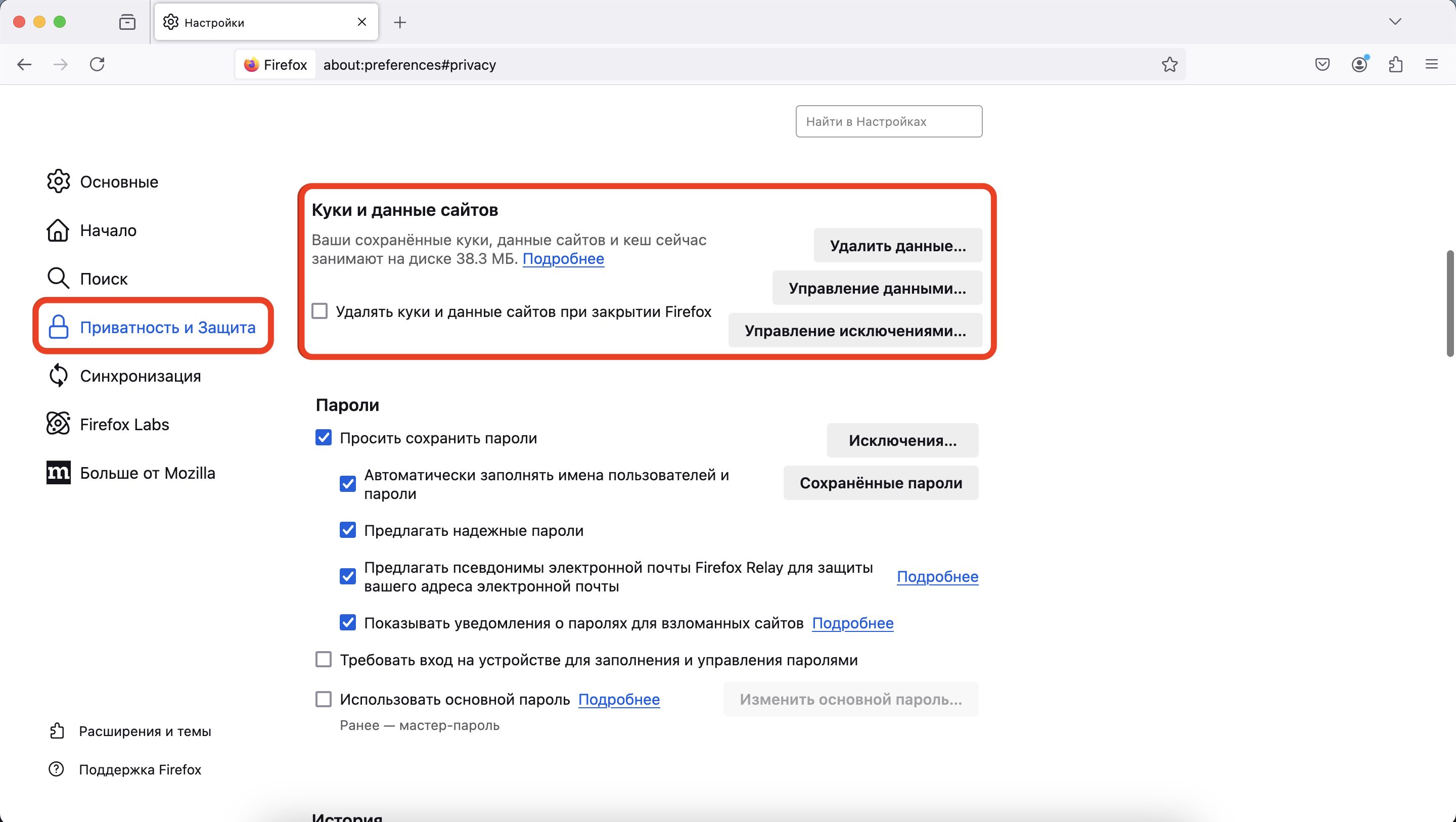This screenshot has width=1456, height=822.
Task: Click the gear icon next to Основные
Action: (58, 181)
